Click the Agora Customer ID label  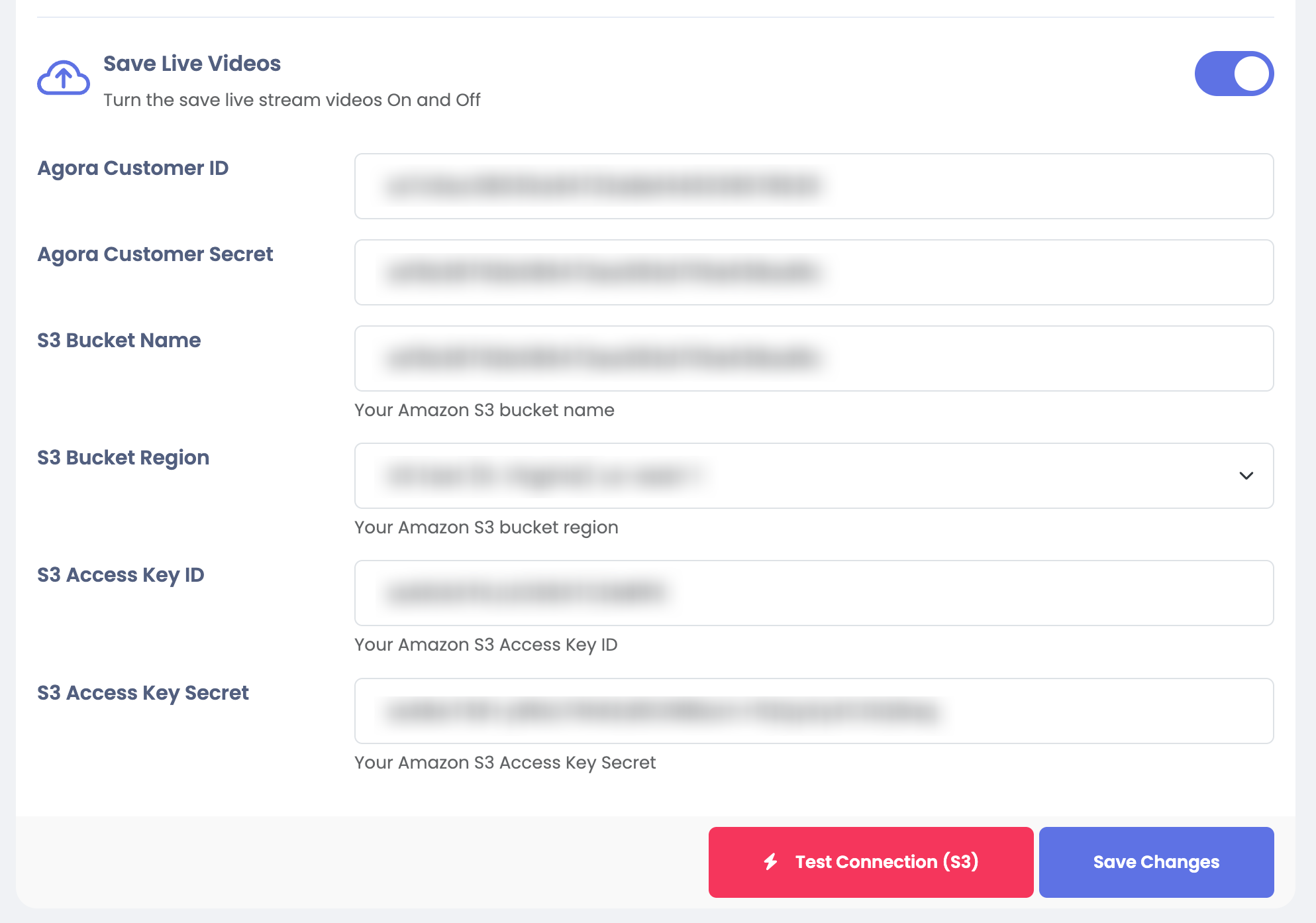133,168
